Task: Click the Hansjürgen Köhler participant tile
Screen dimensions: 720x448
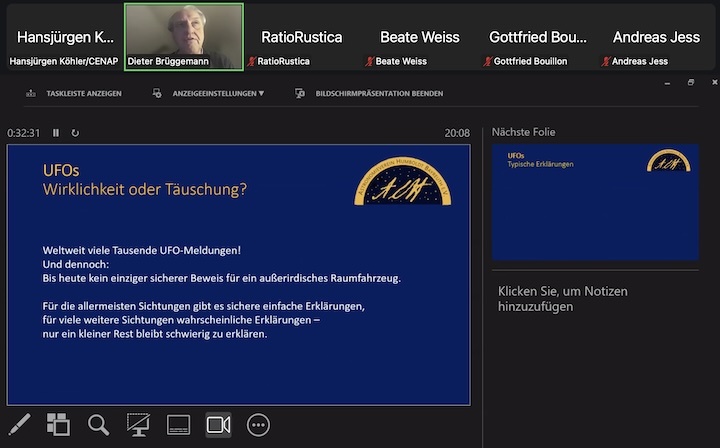Action: point(64,37)
